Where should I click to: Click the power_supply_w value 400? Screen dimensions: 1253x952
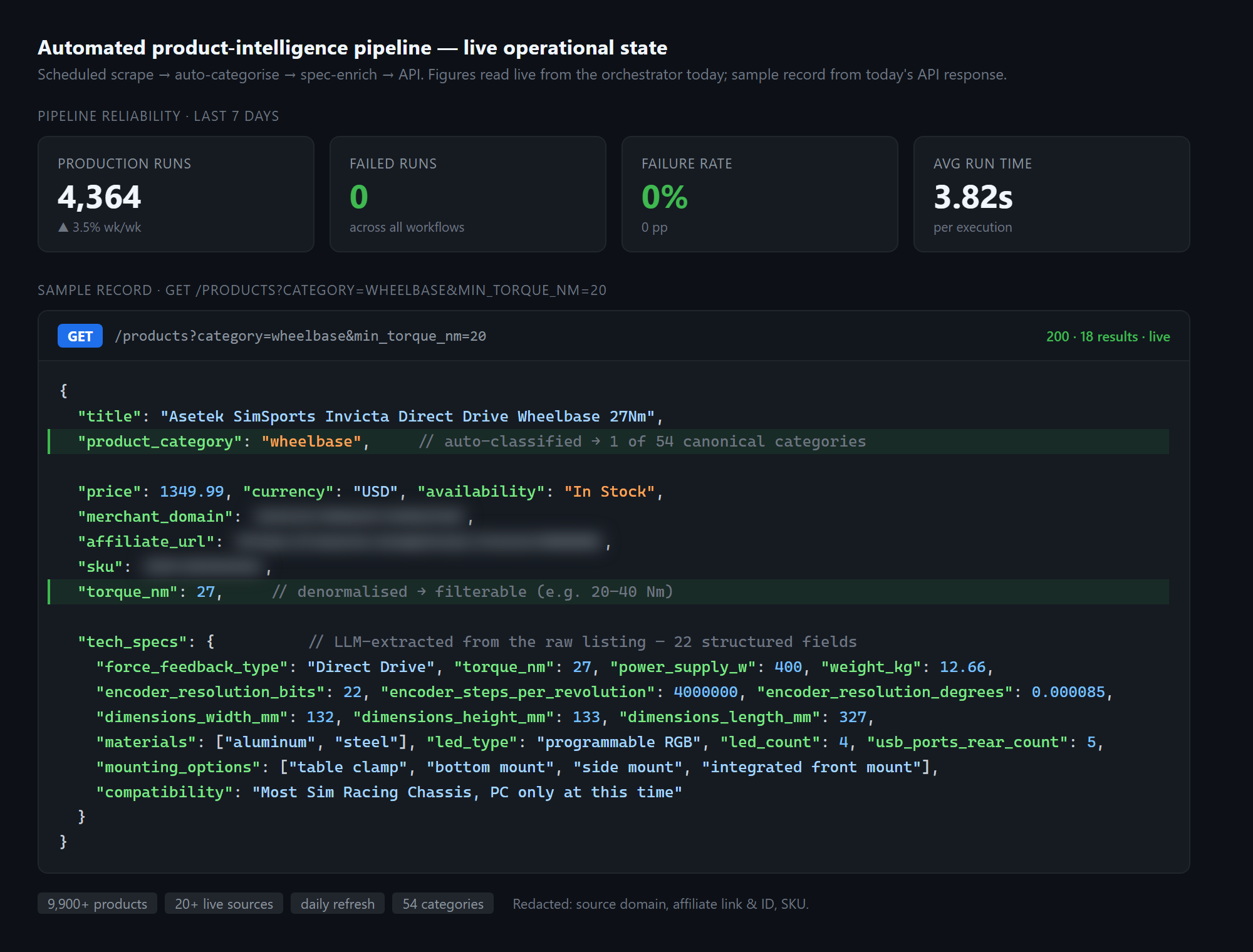point(788,667)
